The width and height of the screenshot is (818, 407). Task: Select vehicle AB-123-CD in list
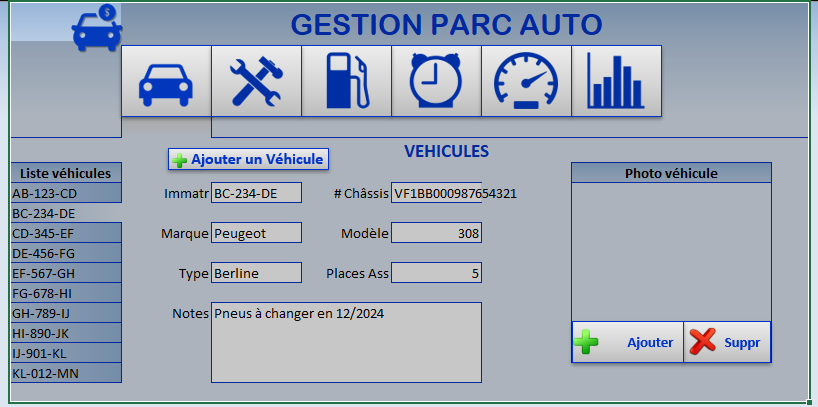pyautogui.click(x=66, y=193)
